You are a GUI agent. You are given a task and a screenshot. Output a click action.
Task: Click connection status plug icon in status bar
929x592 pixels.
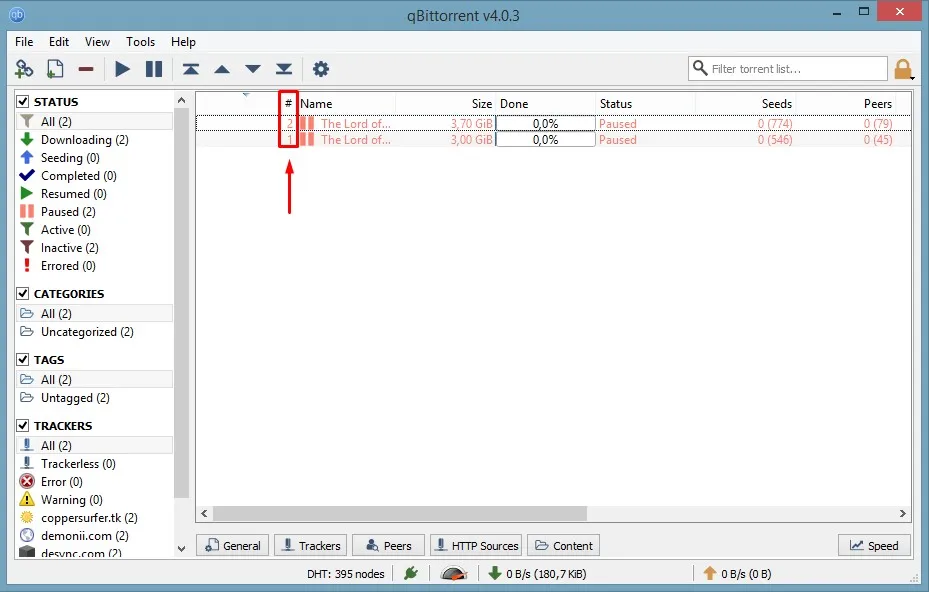pyautogui.click(x=411, y=573)
